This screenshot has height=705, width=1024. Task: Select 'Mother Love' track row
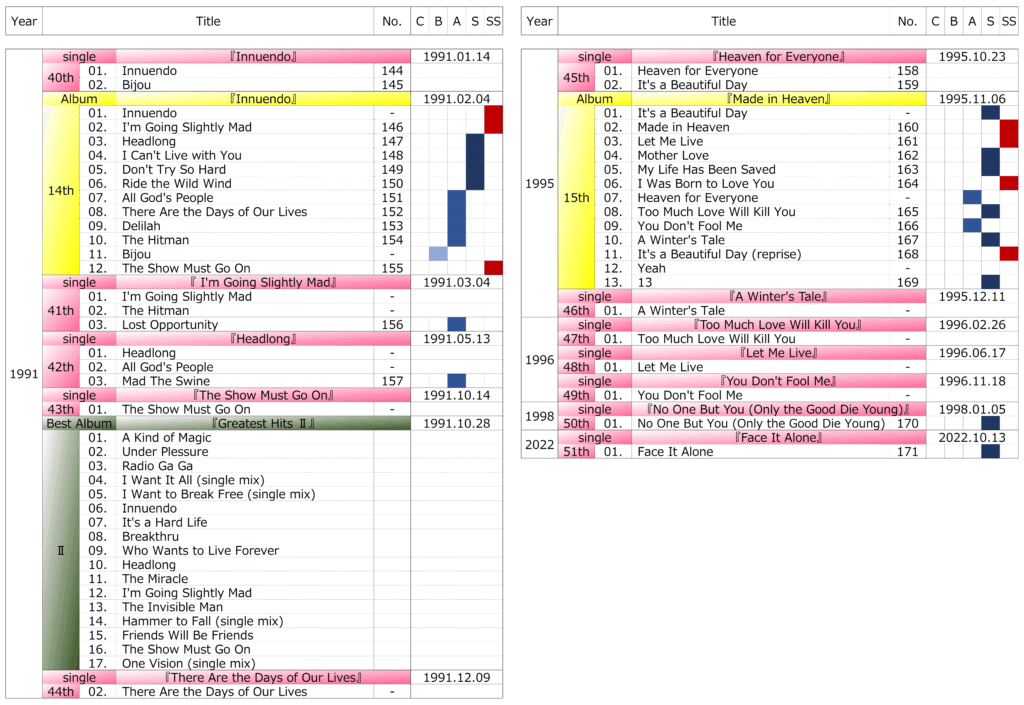743,155
